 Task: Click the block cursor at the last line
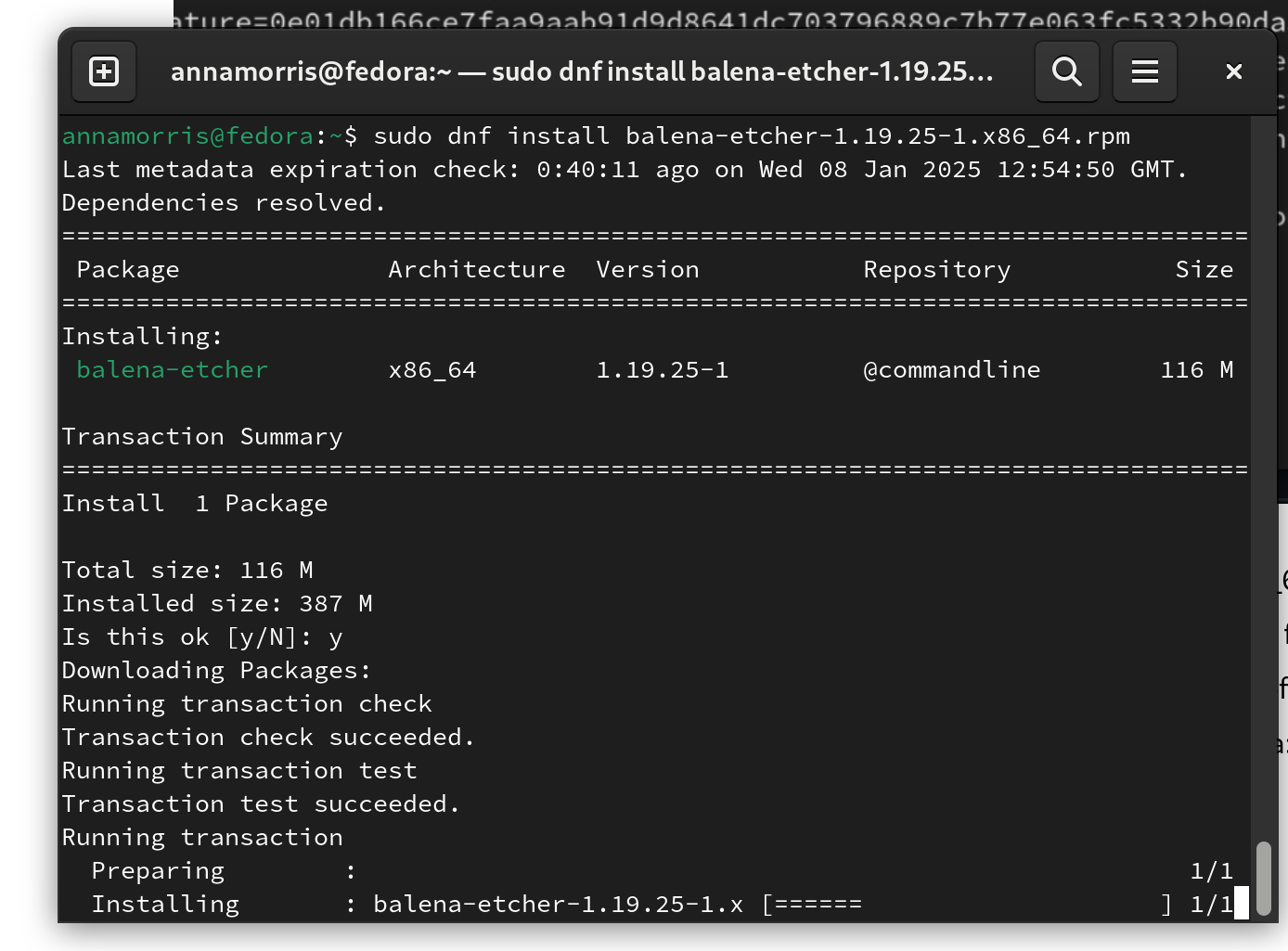1242,904
